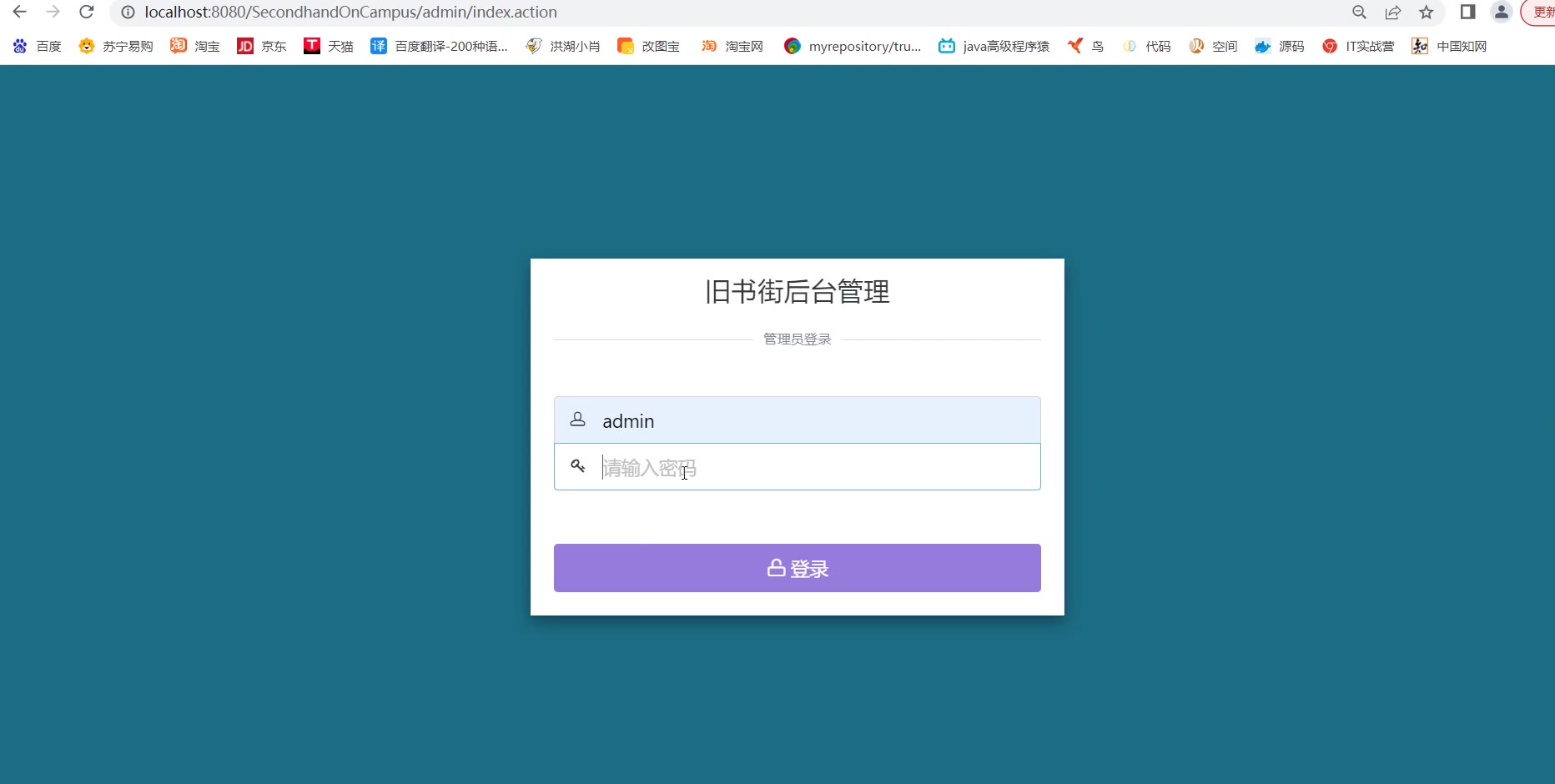Open the 鸟 bookmark
Image resolution: width=1555 pixels, height=784 pixels.
[1085, 46]
